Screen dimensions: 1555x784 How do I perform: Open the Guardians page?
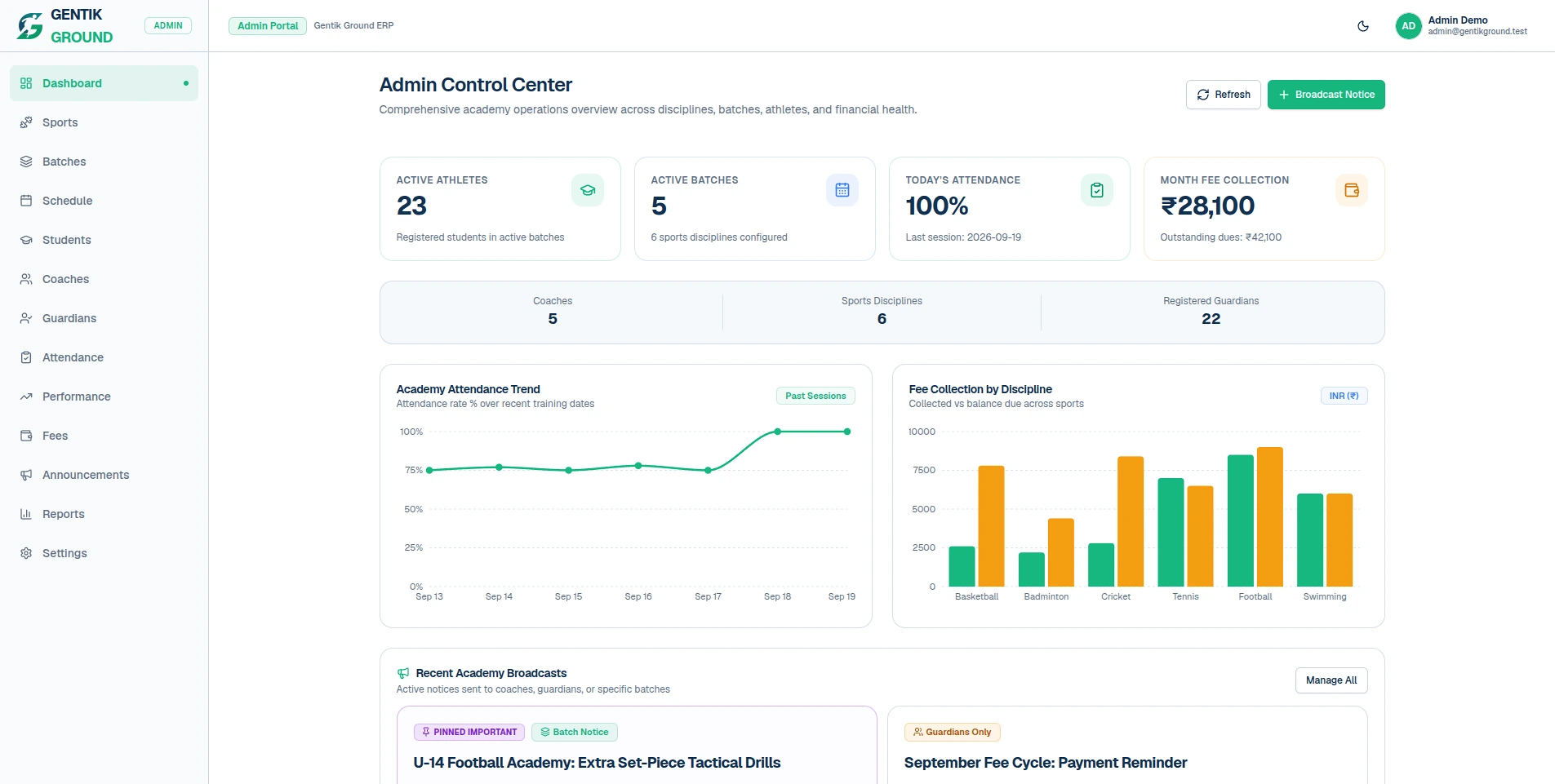pos(104,318)
